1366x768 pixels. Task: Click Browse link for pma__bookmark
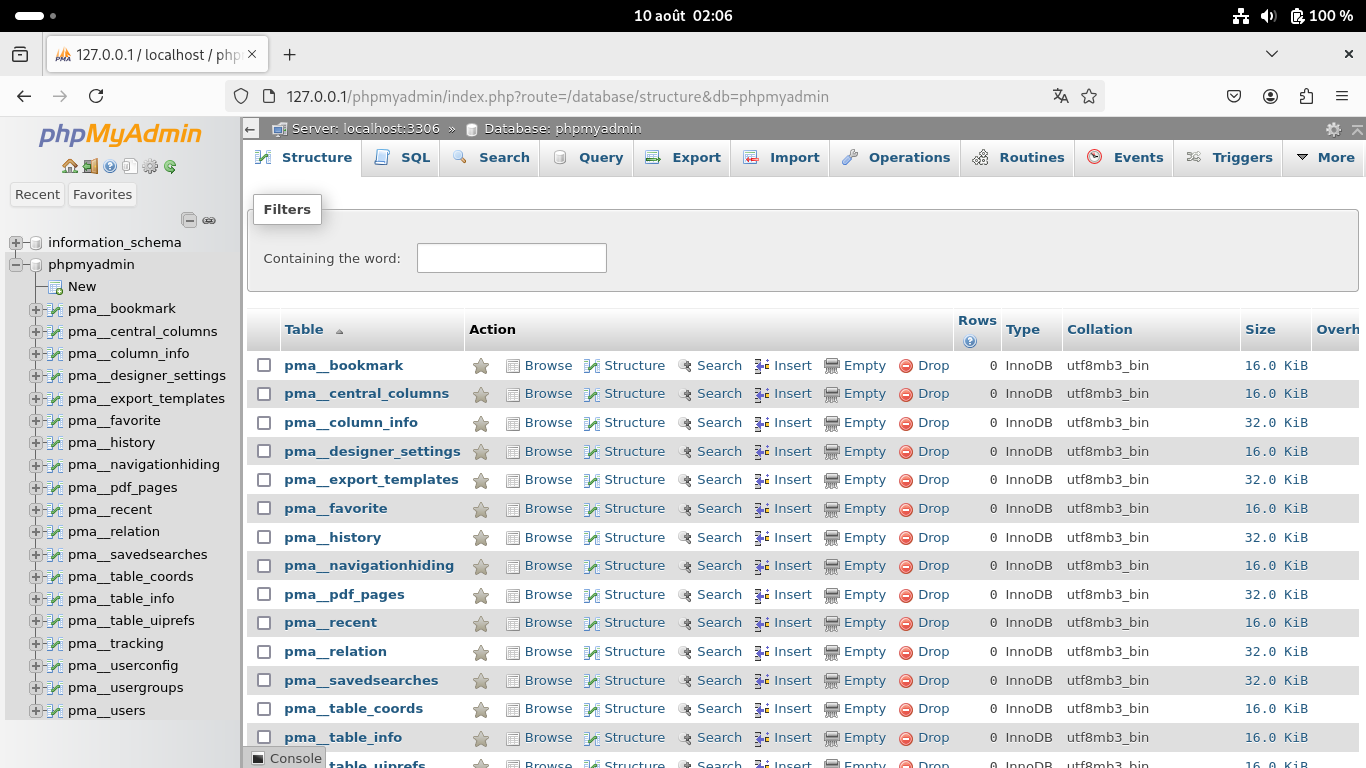(539, 366)
